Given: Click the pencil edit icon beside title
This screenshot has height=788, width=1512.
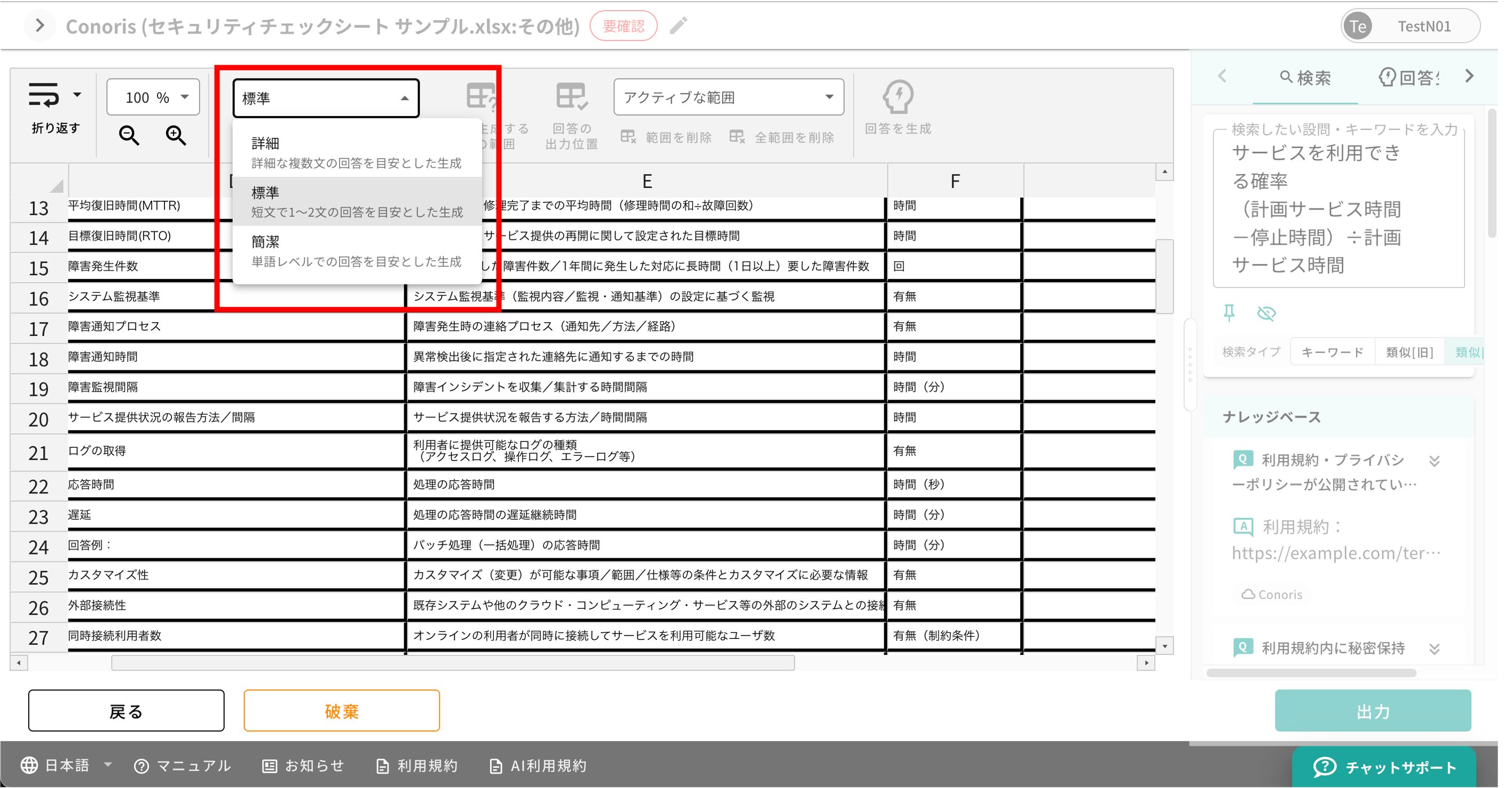Looking at the screenshot, I should [x=678, y=26].
